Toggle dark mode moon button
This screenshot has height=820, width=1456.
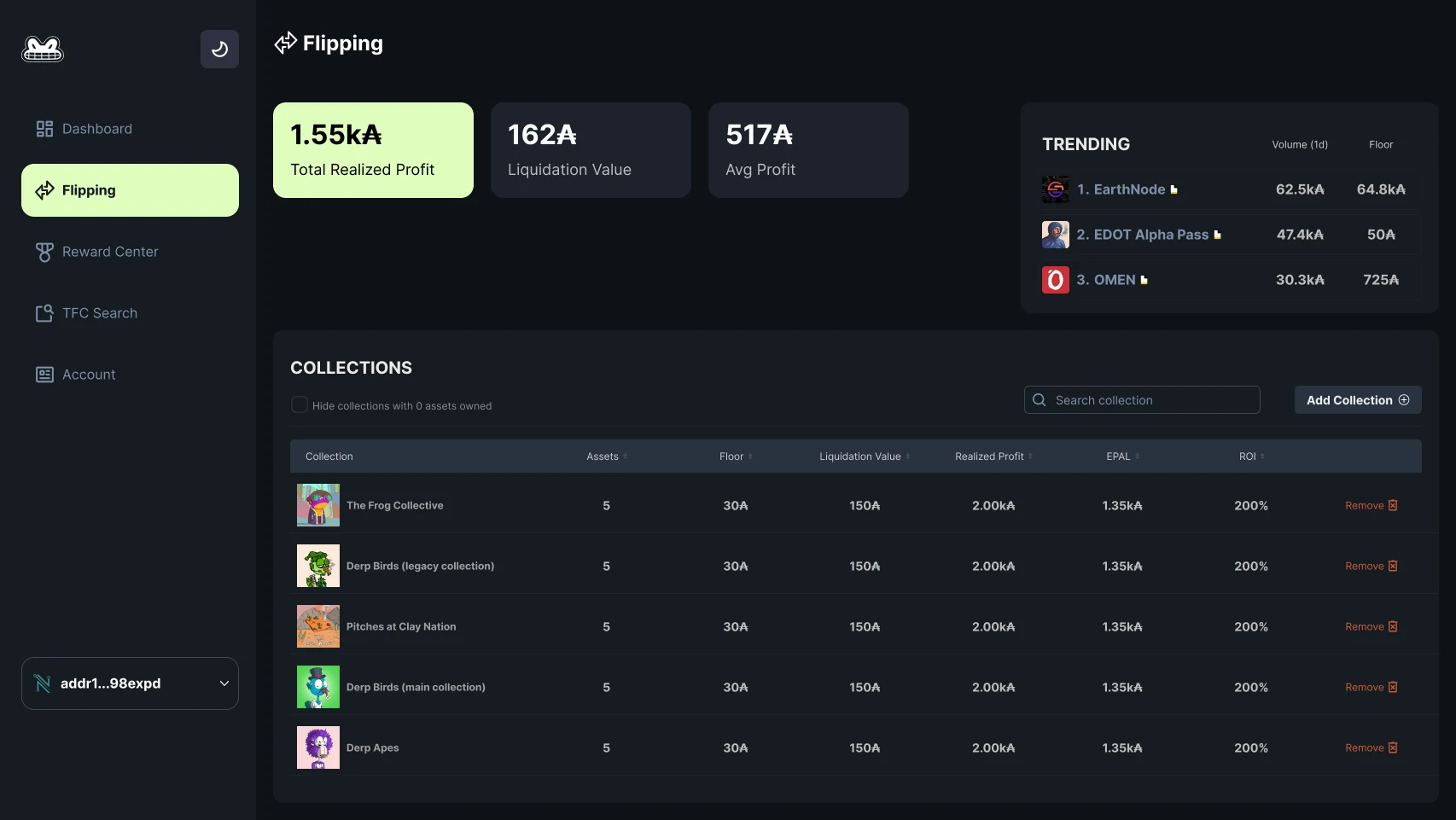click(219, 49)
